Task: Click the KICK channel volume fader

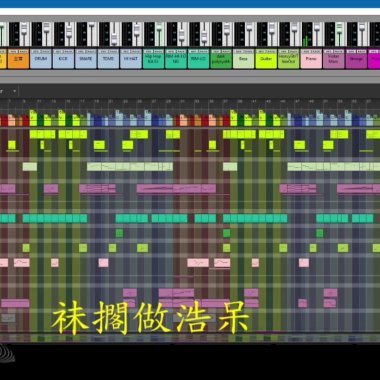Action: pyautogui.click(x=69, y=31)
